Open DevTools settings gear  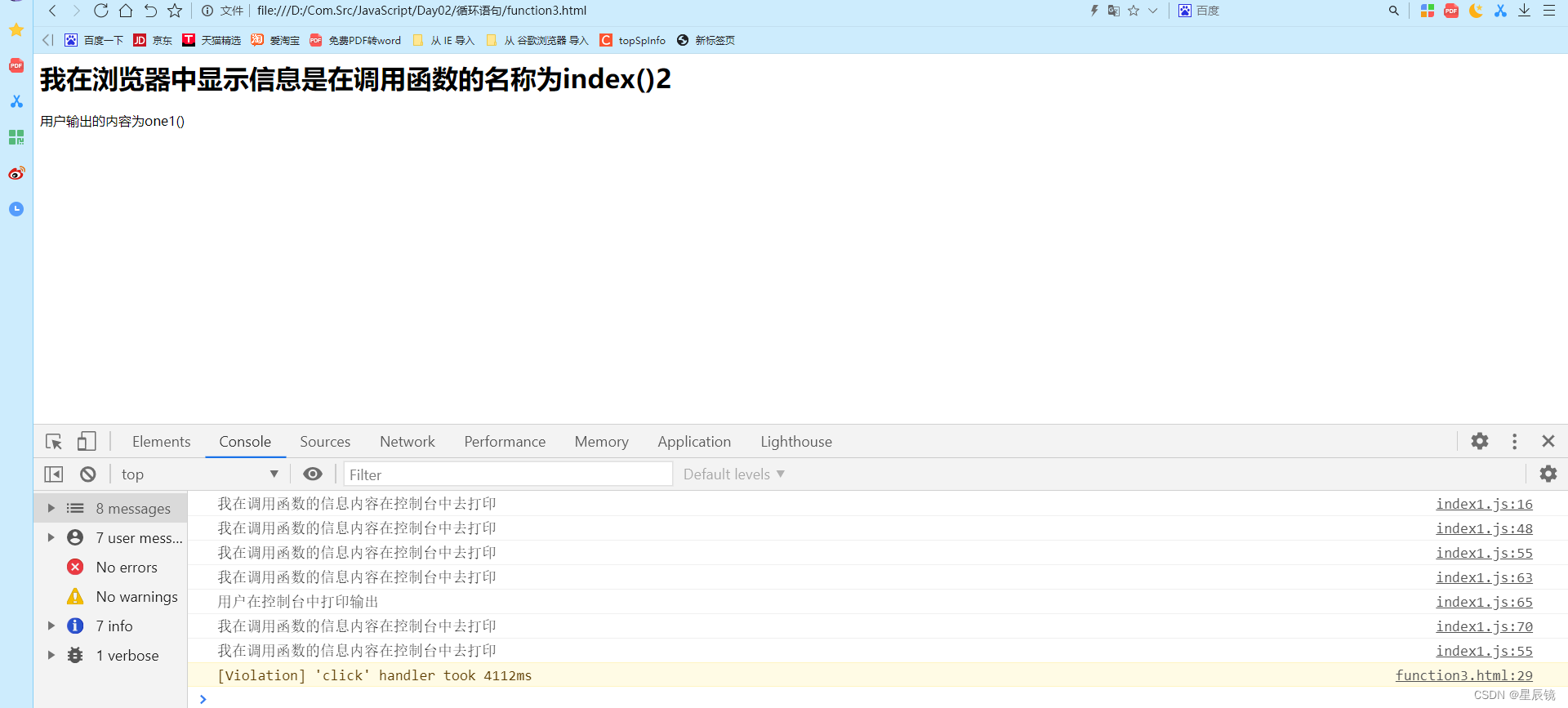[1480, 441]
